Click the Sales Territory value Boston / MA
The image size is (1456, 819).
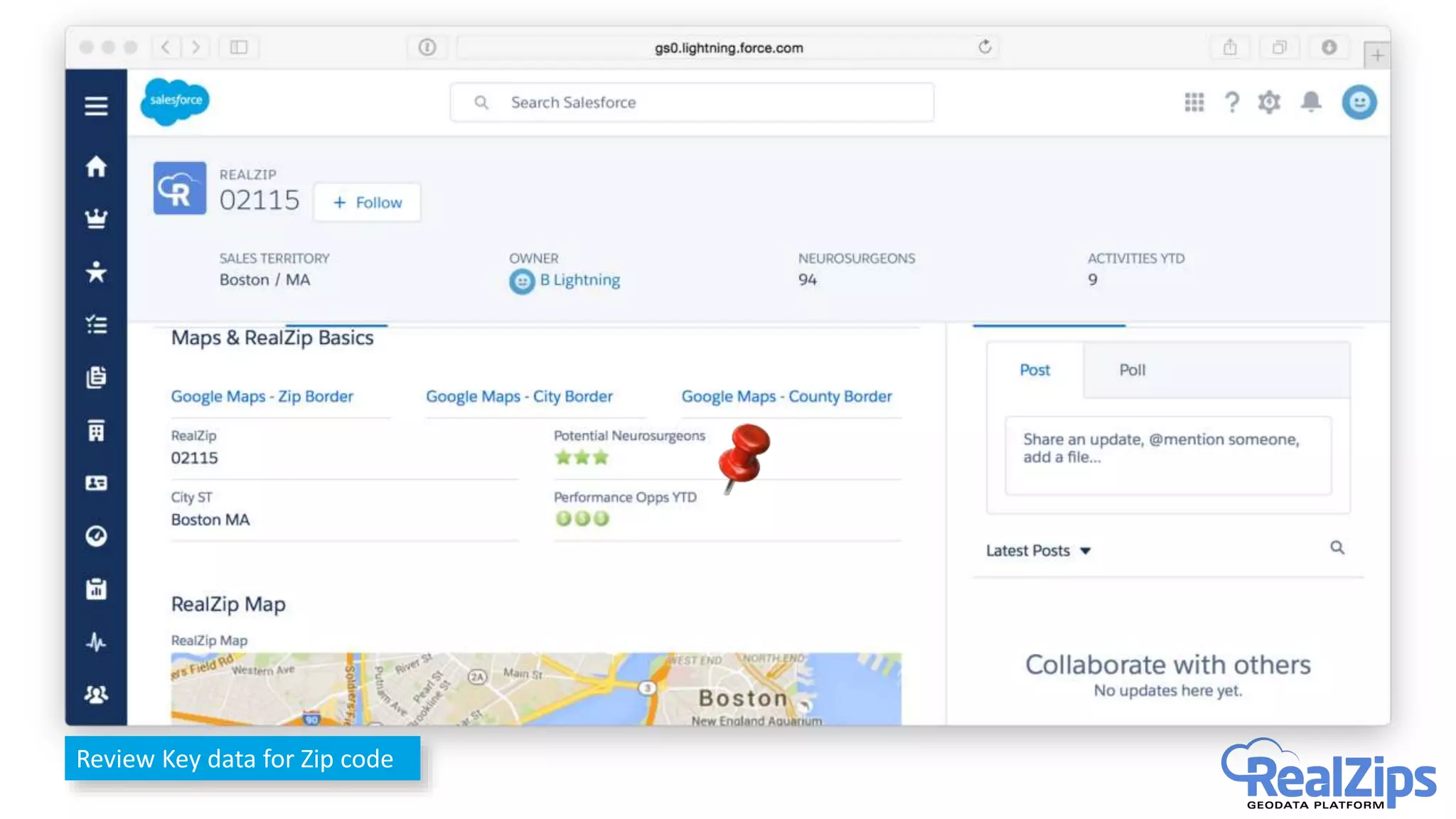pos(264,279)
